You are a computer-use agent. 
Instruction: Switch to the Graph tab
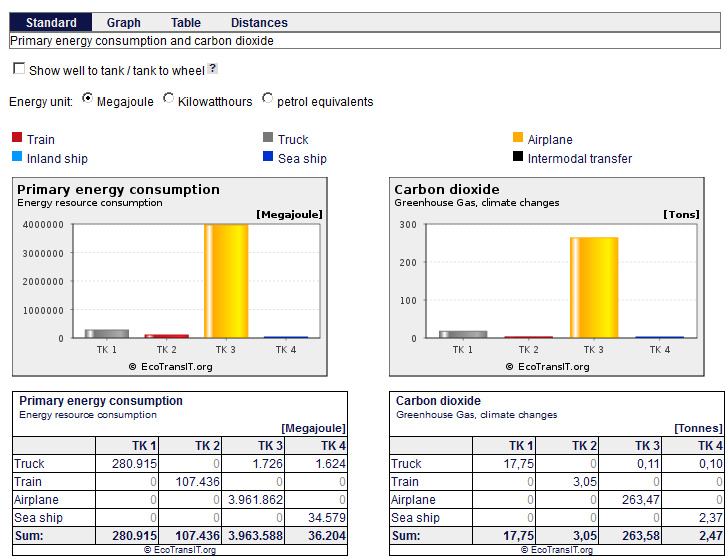tap(123, 22)
